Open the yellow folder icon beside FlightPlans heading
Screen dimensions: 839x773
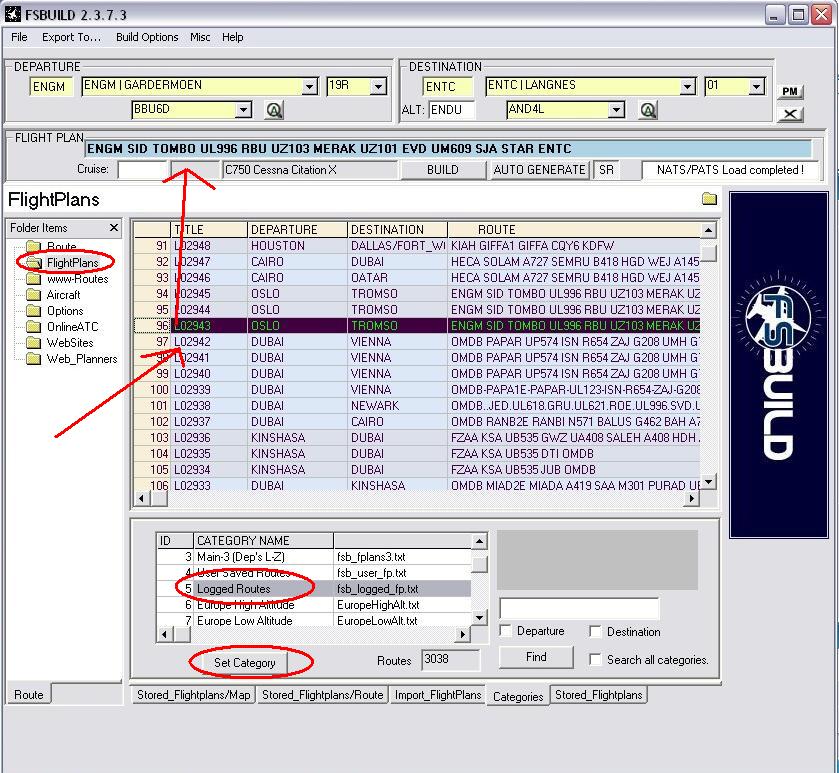[709, 198]
